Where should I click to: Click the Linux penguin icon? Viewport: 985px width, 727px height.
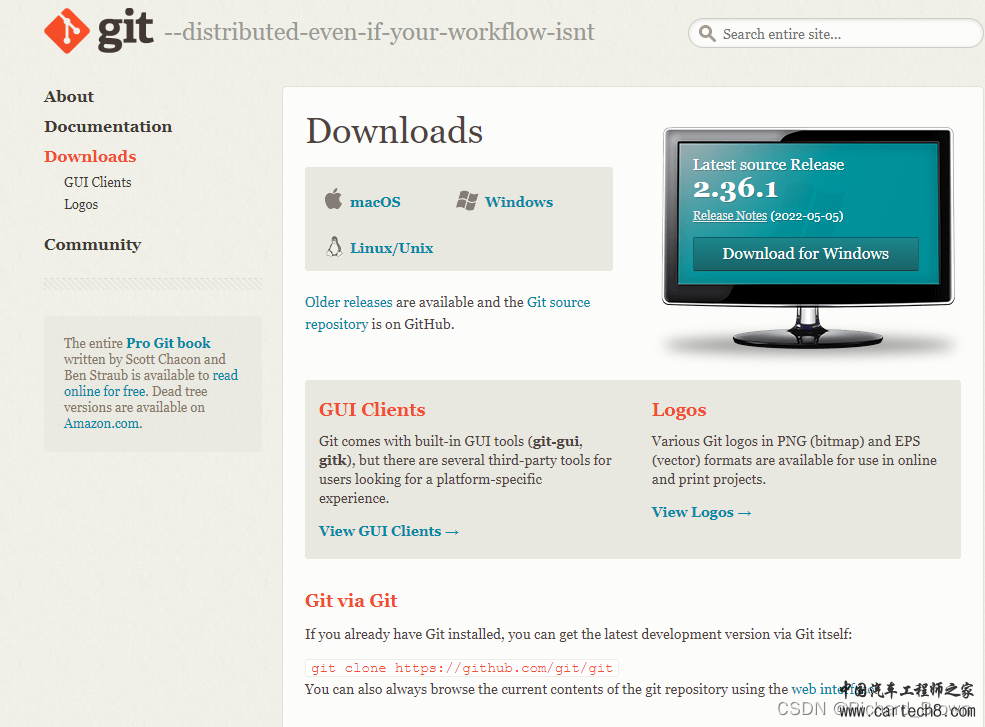(334, 246)
